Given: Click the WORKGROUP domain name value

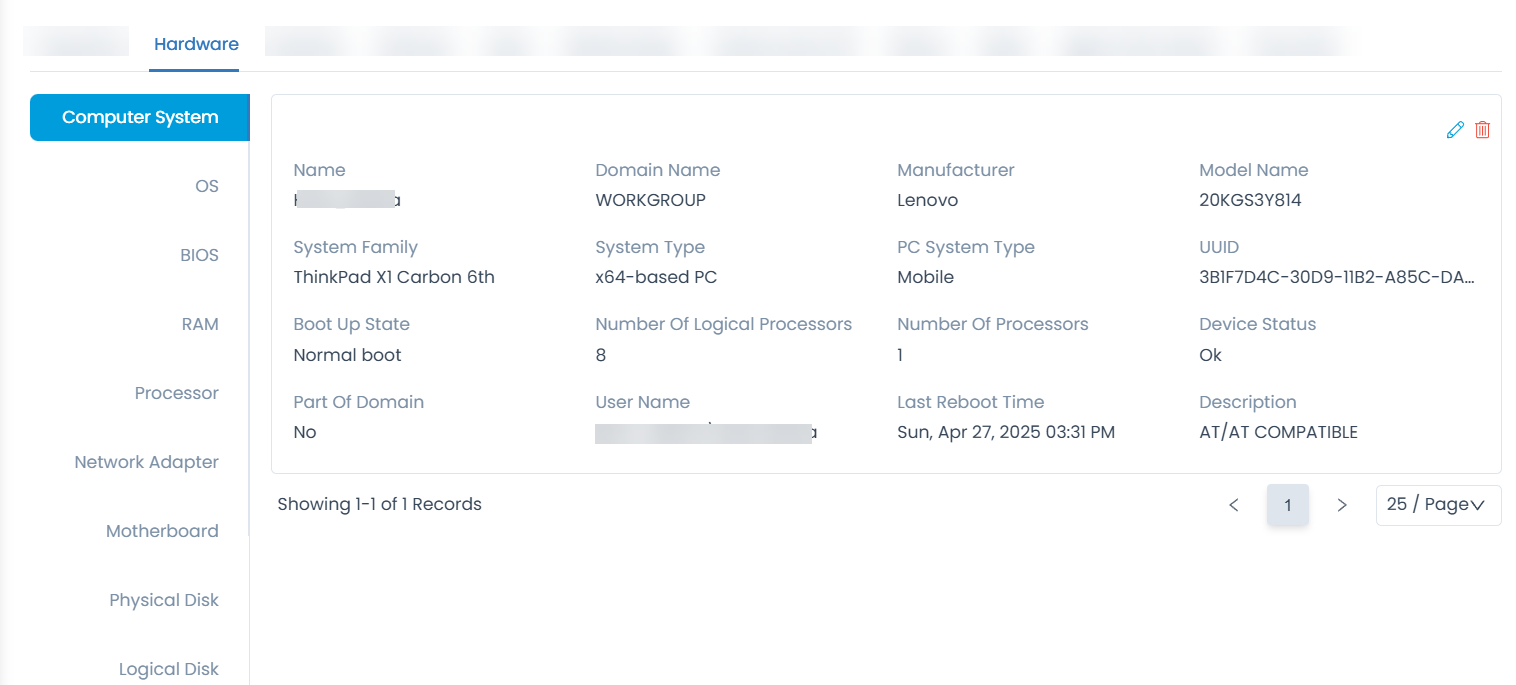Looking at the screenshot, I should tap(650, 200).
